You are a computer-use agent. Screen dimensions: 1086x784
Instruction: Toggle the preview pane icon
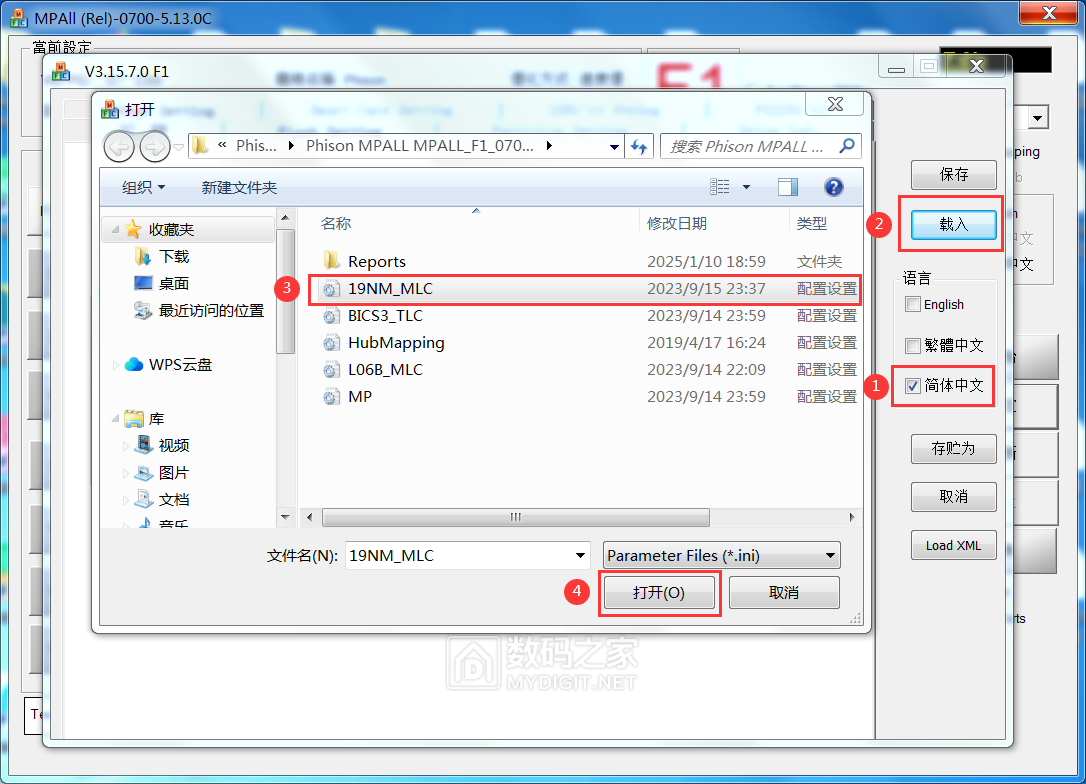pyautogui.click(x=787, y=187)
